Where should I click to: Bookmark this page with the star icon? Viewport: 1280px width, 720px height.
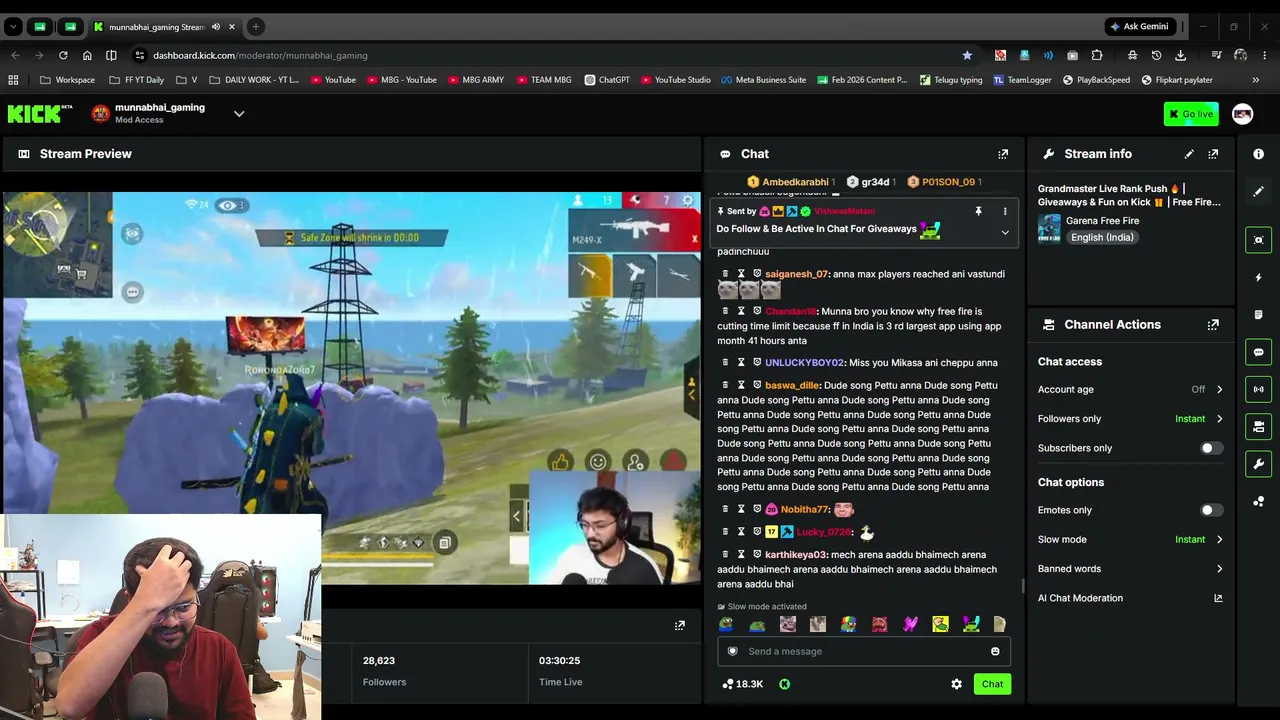click(967, 55)
